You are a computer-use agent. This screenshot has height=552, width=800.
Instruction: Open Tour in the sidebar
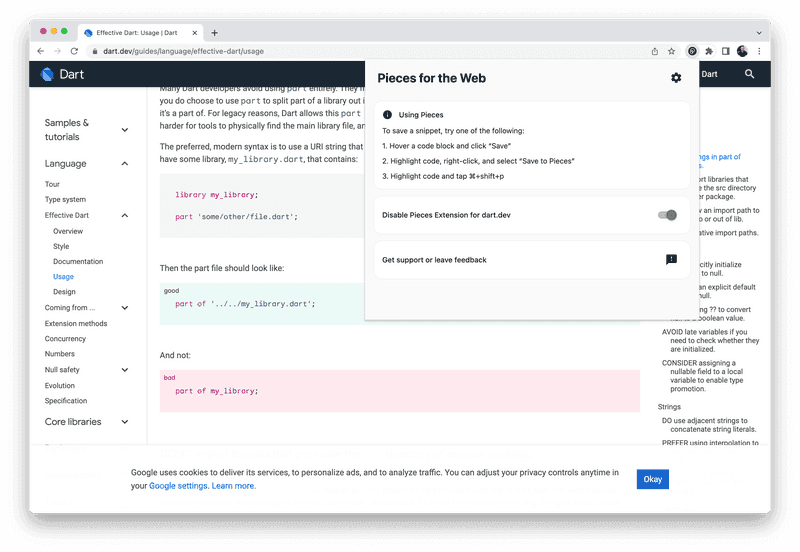pos(52,184)
